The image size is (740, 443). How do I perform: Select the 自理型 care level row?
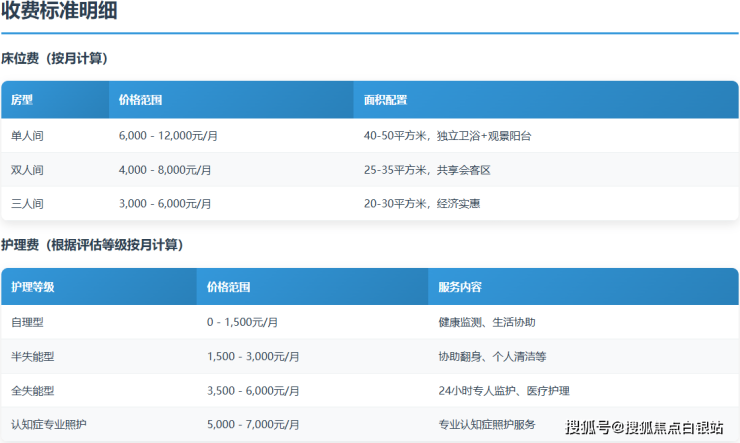[x=27, y=322]
